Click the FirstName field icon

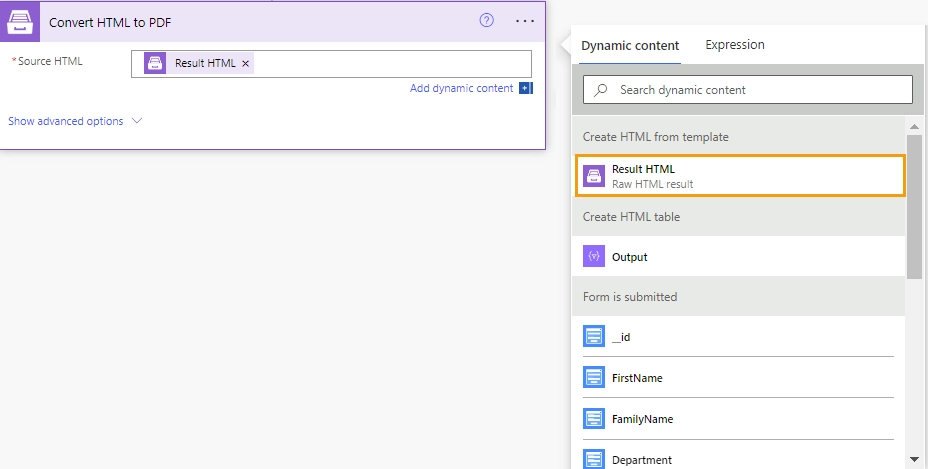click(x=594, y=377)
